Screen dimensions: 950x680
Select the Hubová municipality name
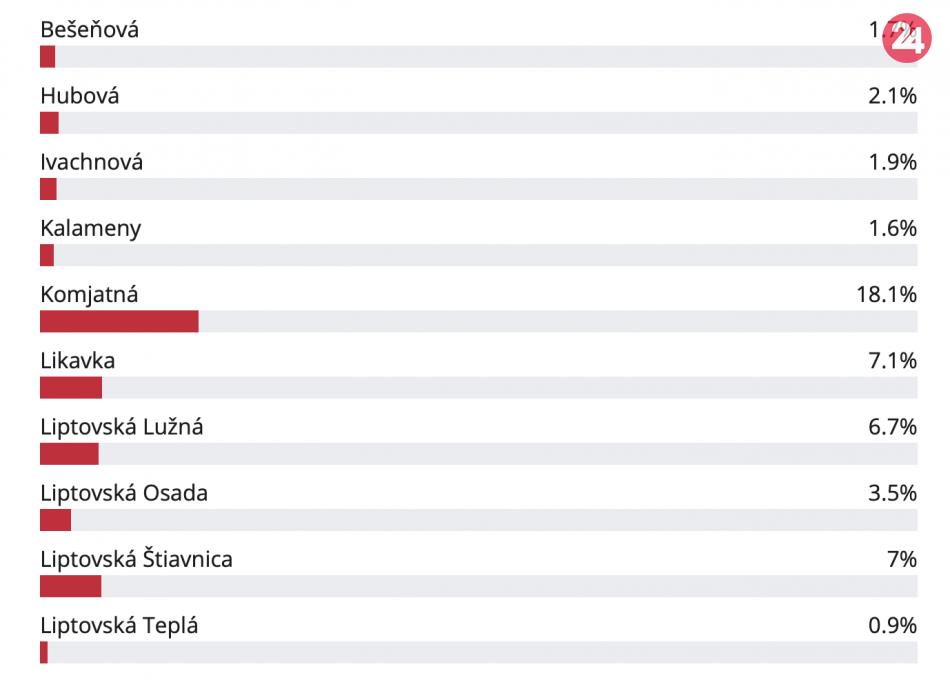[80, 96]
